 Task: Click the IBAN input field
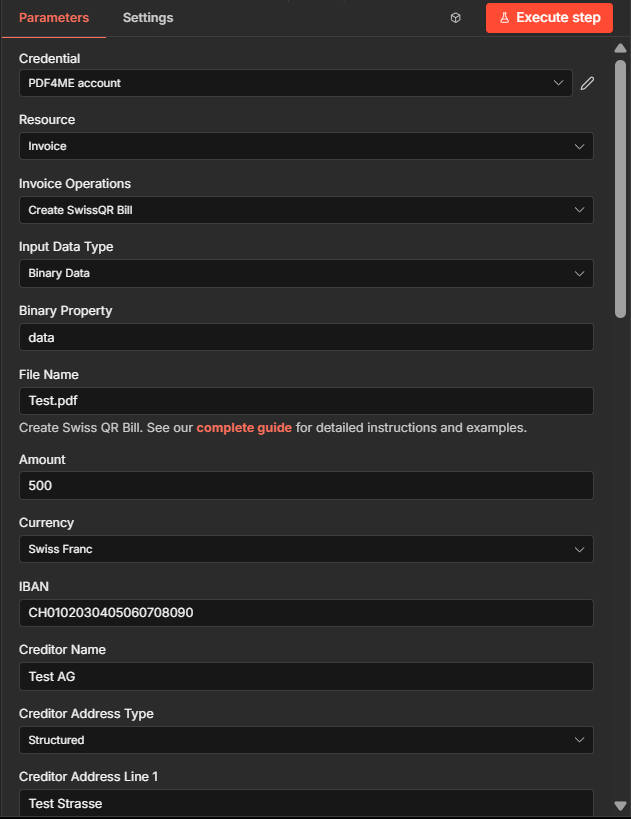tap(306, 613)
